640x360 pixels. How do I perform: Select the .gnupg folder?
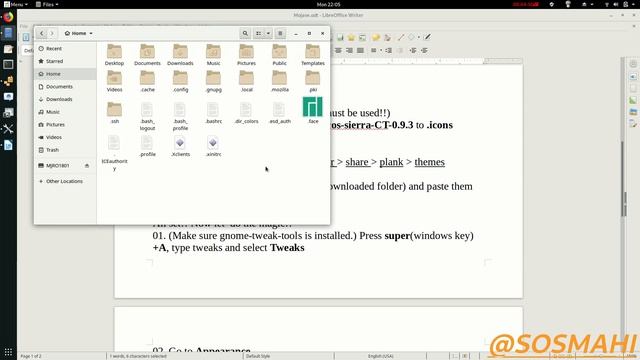pos(213,81)
